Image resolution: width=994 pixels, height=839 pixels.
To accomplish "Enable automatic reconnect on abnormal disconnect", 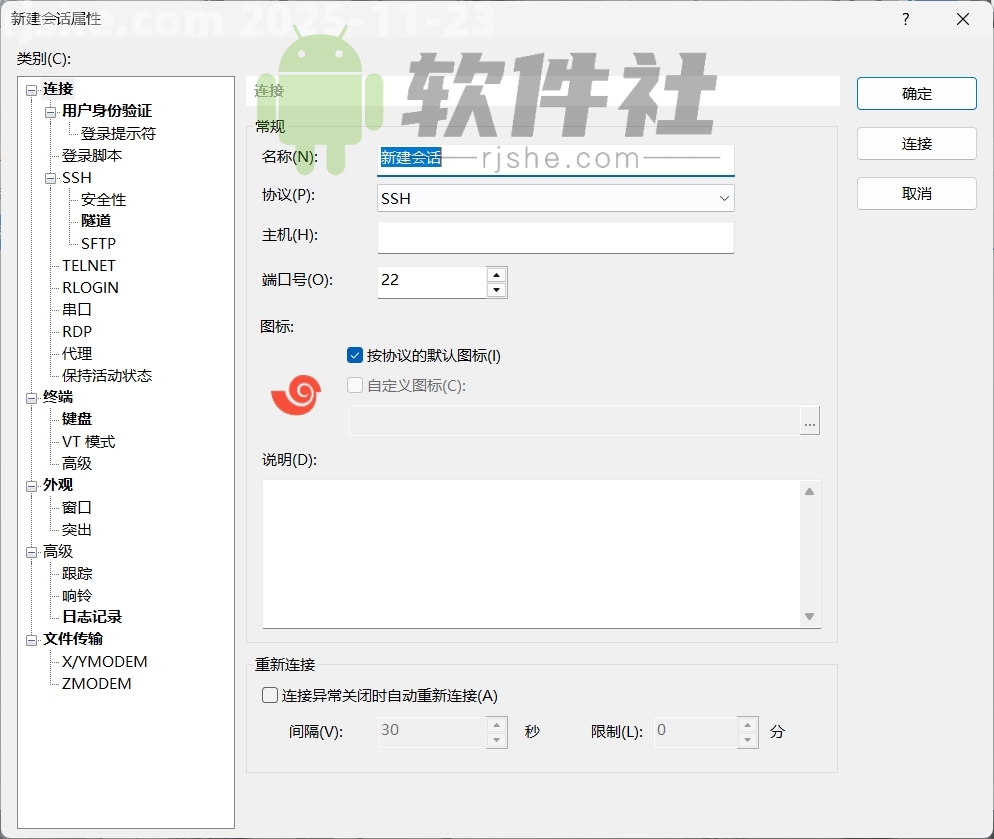I will click(x=268, y=695).
